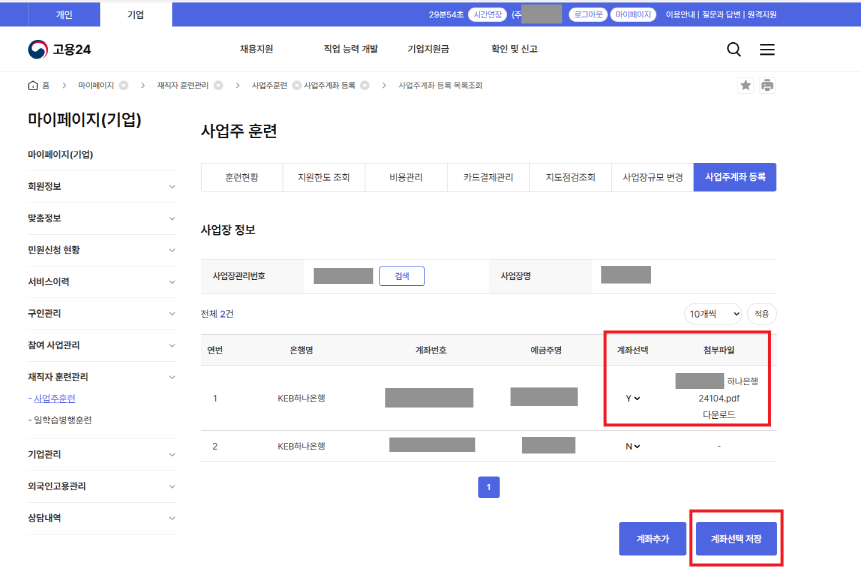Viewport: 861px width, 581px height.
Task: Click page 1 in pagination
Action: click(x=489, y=488)
